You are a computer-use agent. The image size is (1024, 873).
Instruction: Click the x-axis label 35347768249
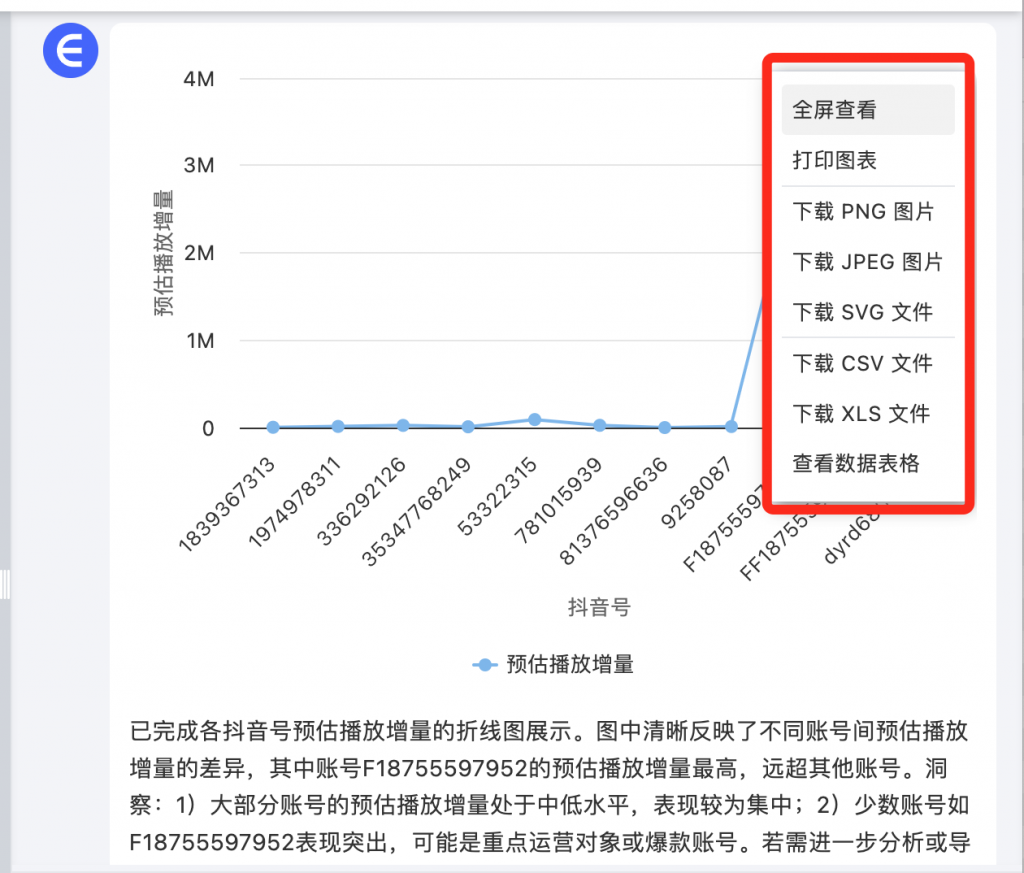416,511
